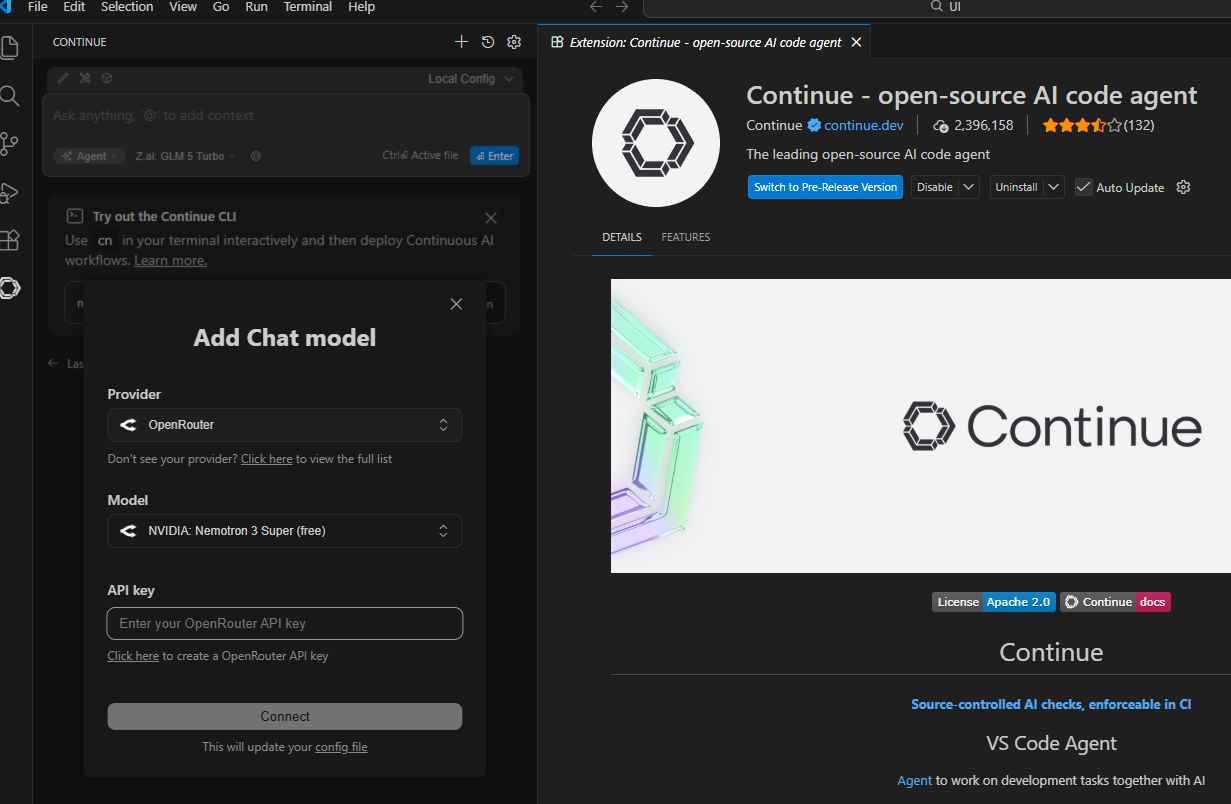Focus the Ask anything chat input
The image size is (1231, 804).
point(286,116)
